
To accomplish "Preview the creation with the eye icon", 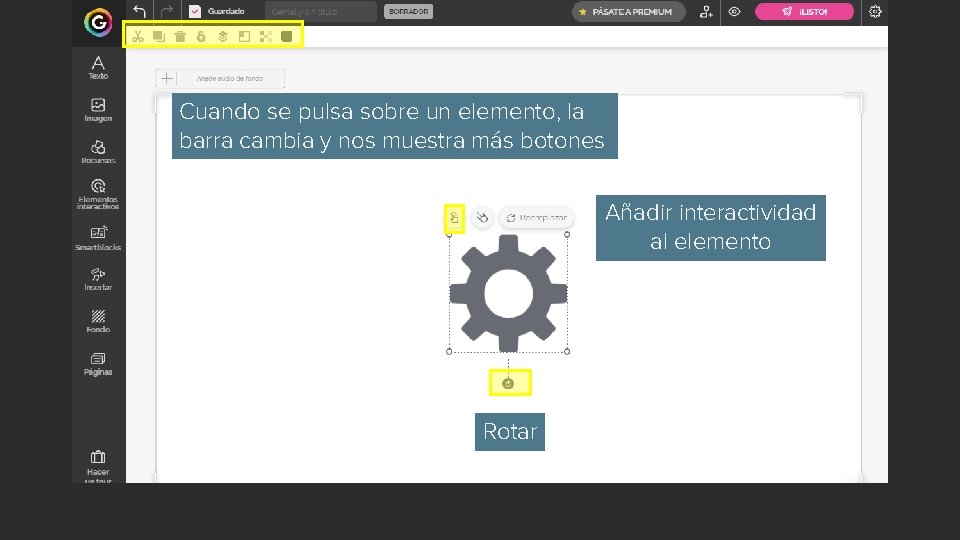I will tap(734, 12).
